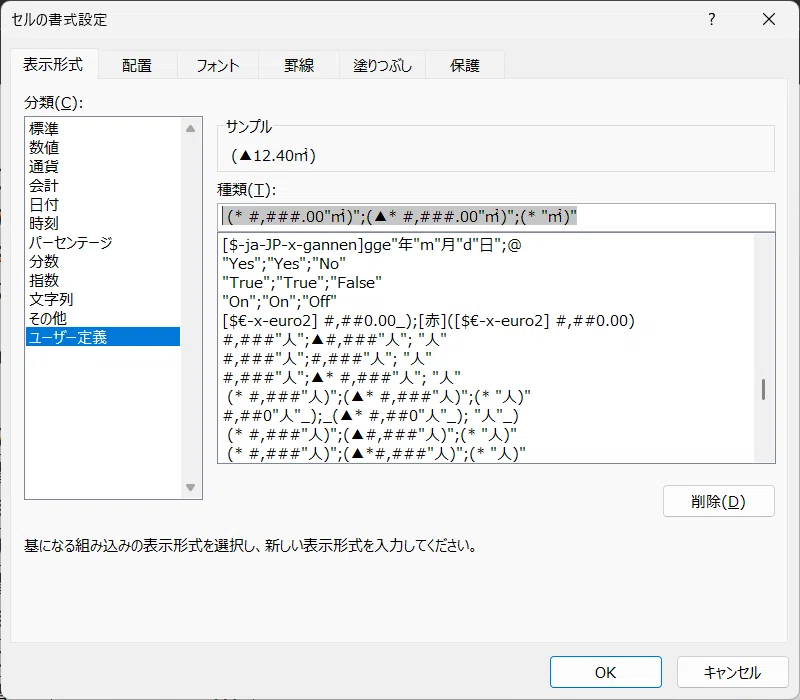Click the category list scroll up arrow
The width and height of the screenshot is (800, 700).
point(191,128)
